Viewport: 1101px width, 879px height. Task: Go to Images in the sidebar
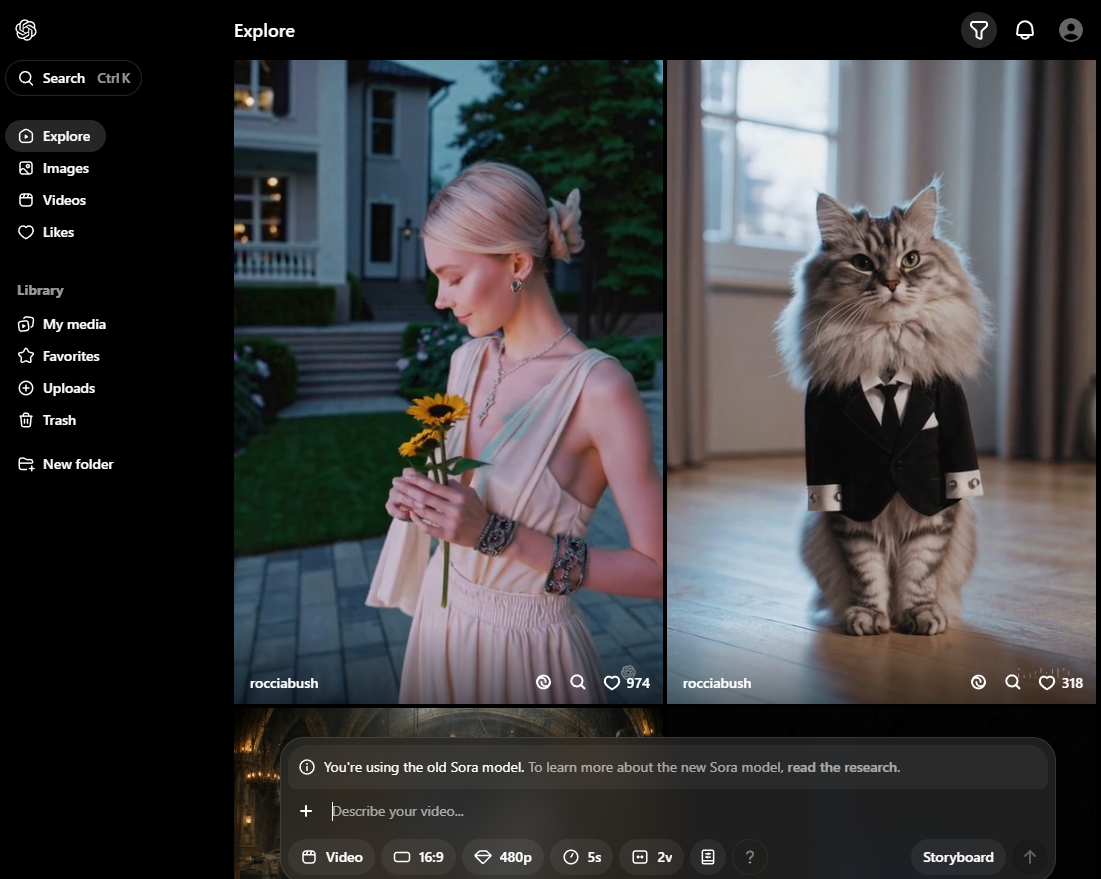(65, 168)
